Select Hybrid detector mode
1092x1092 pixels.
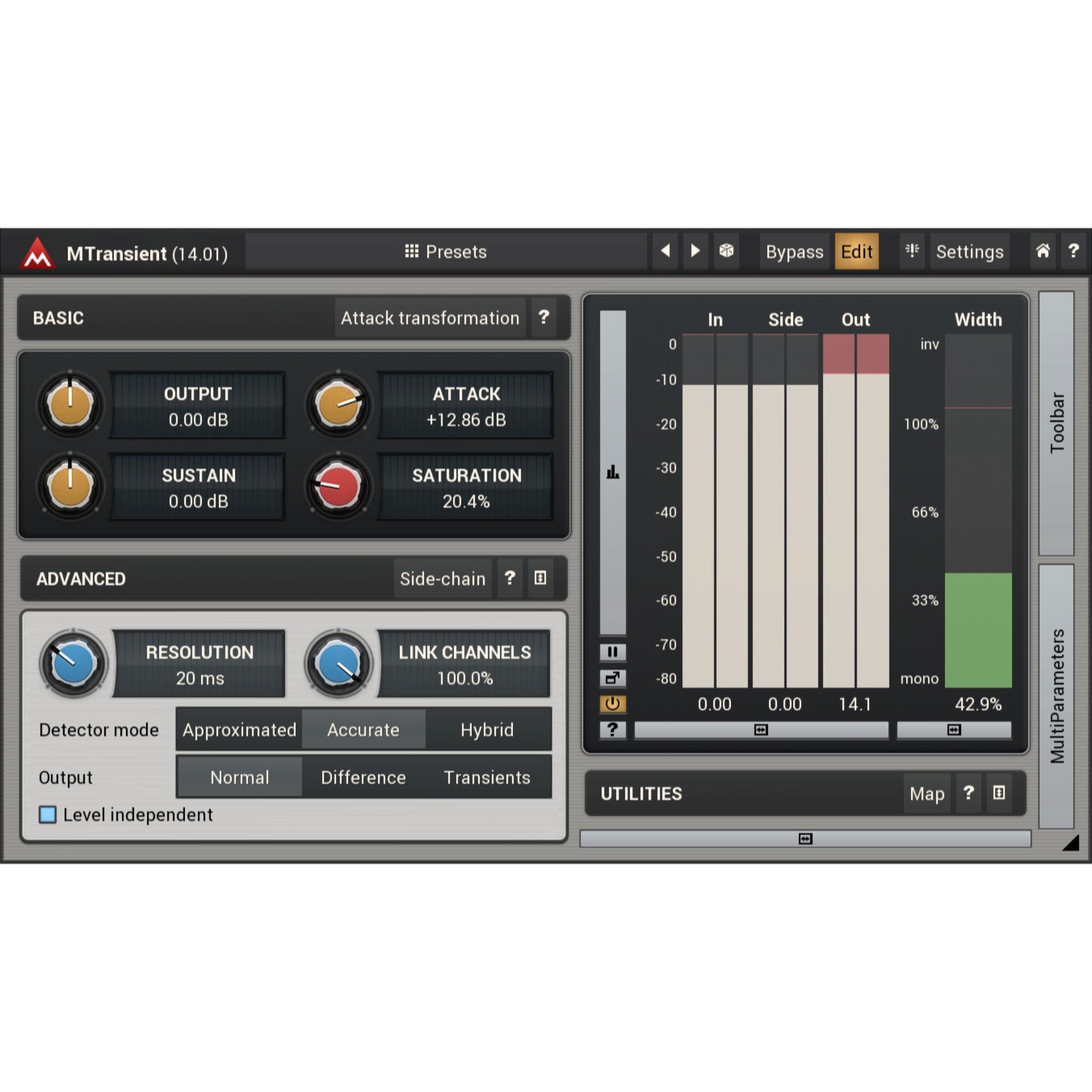[487, 729]
